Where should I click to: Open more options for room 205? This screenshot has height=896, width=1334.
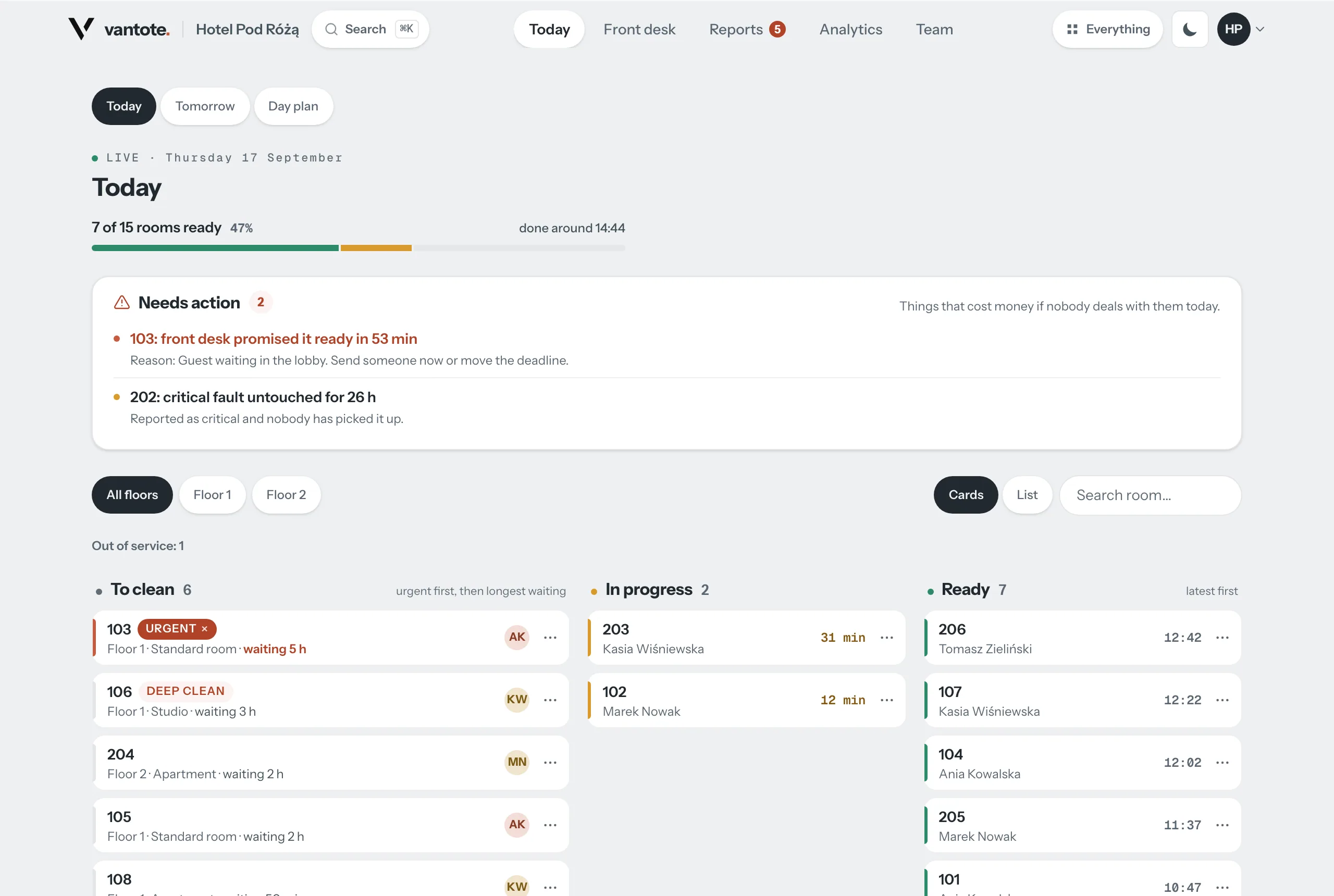point(1222,825)
